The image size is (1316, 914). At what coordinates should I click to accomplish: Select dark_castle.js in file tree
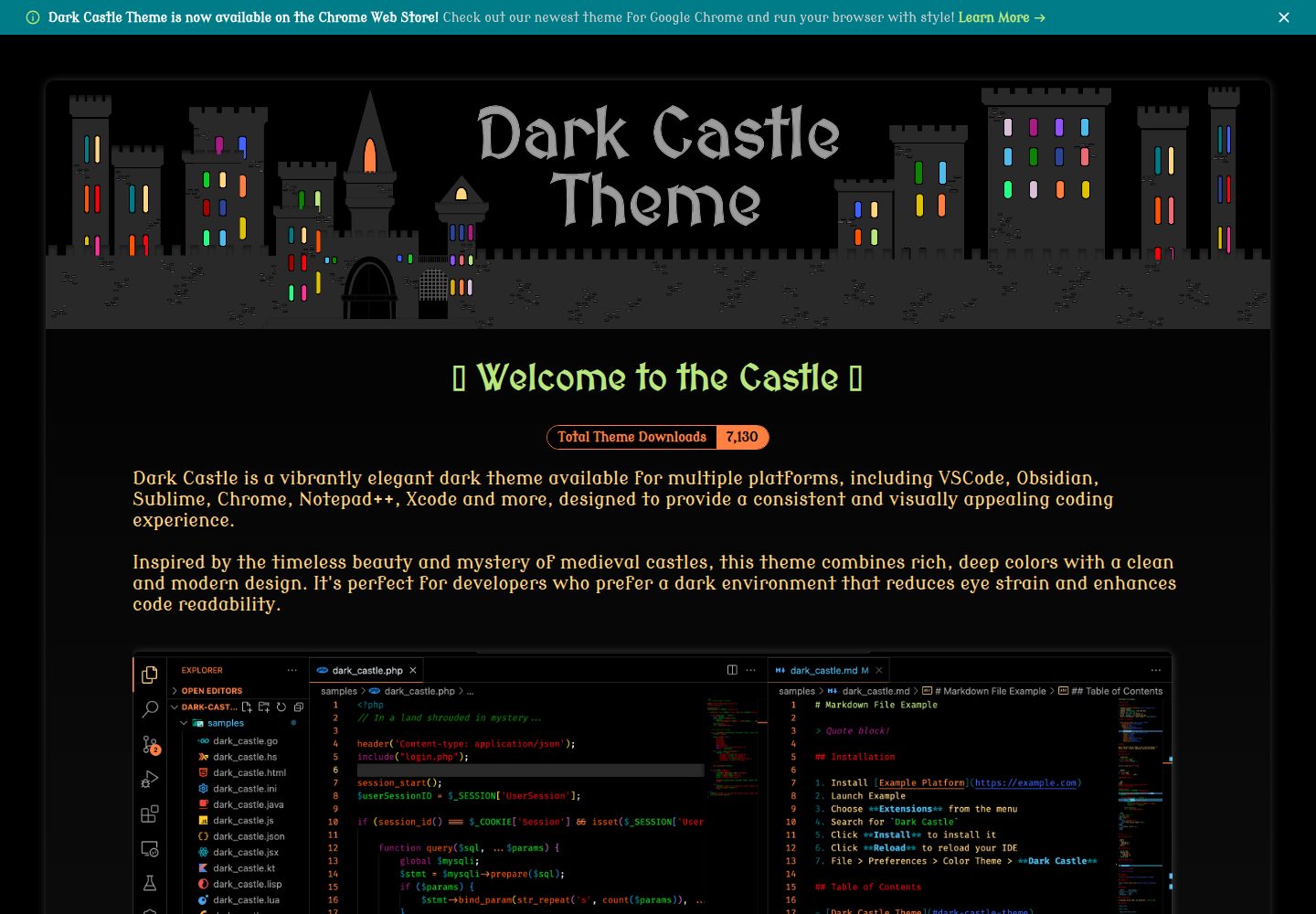pyautogui.click(x=243, y=821)
